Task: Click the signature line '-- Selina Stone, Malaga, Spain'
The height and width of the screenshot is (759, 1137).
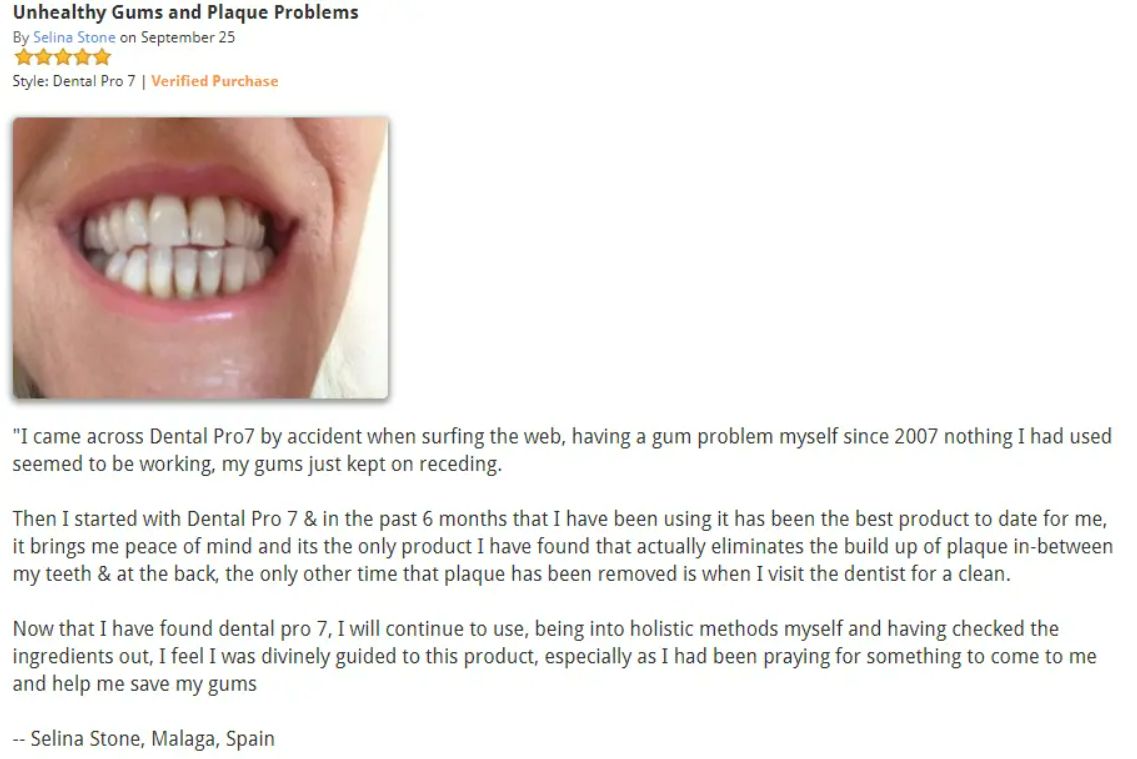Action: [144, 739]
